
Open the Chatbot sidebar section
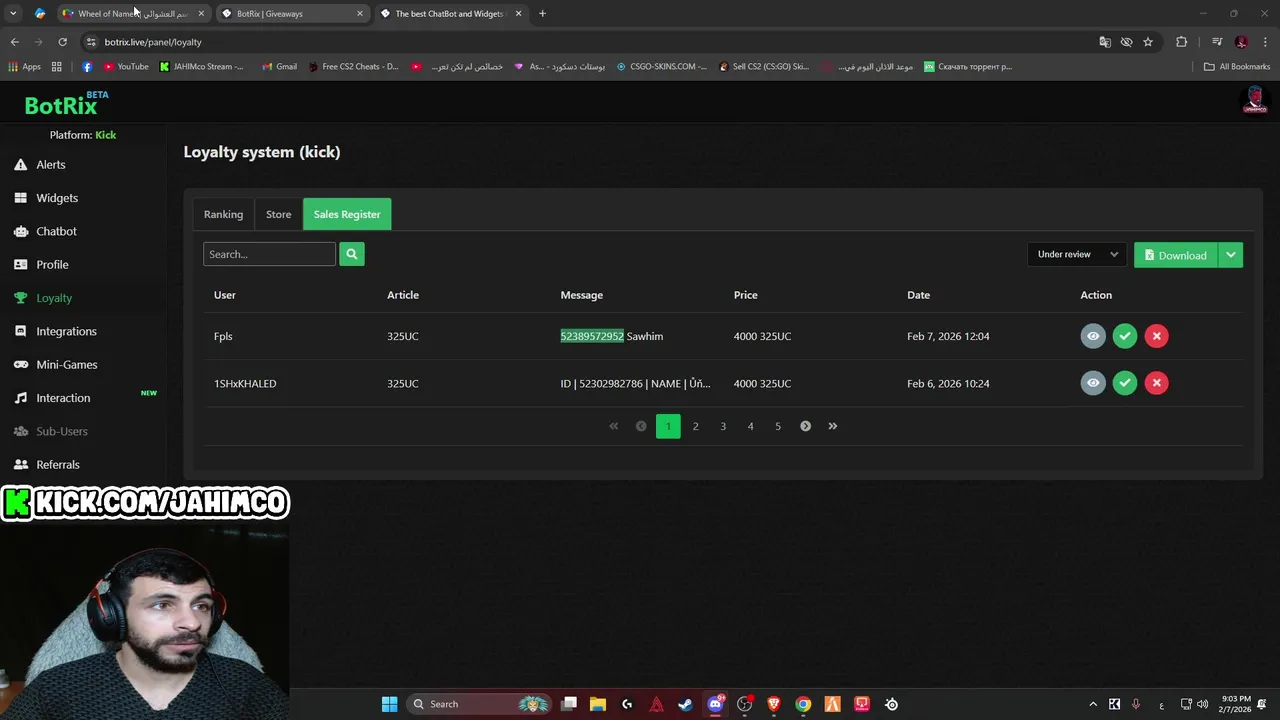pos(56,231)
